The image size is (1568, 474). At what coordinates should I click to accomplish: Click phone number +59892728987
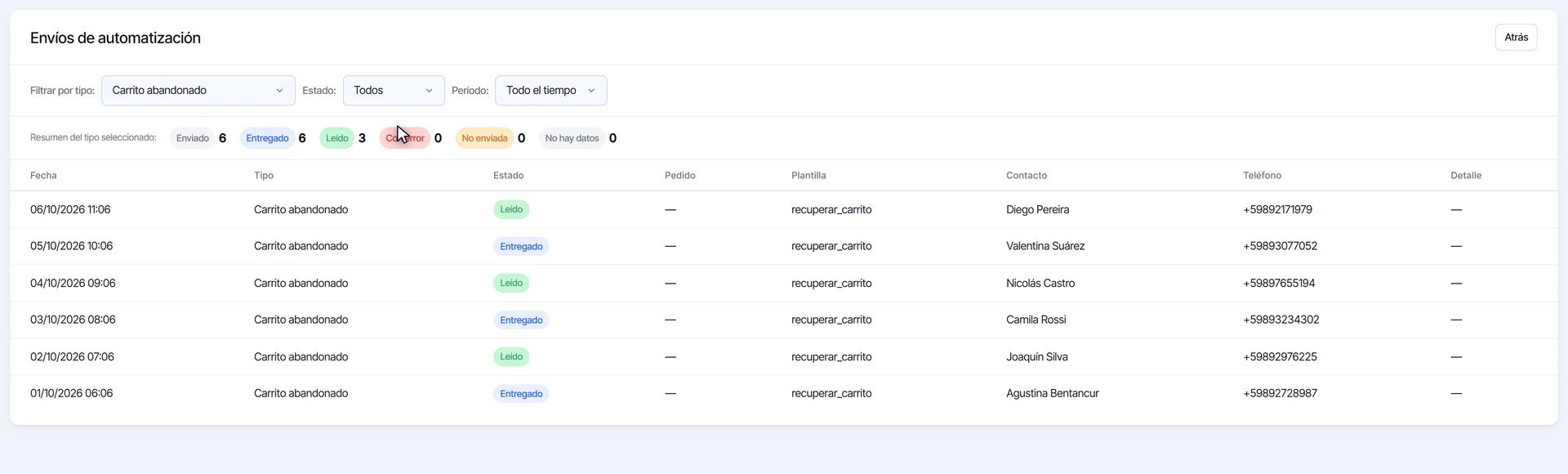(1280, 393)
